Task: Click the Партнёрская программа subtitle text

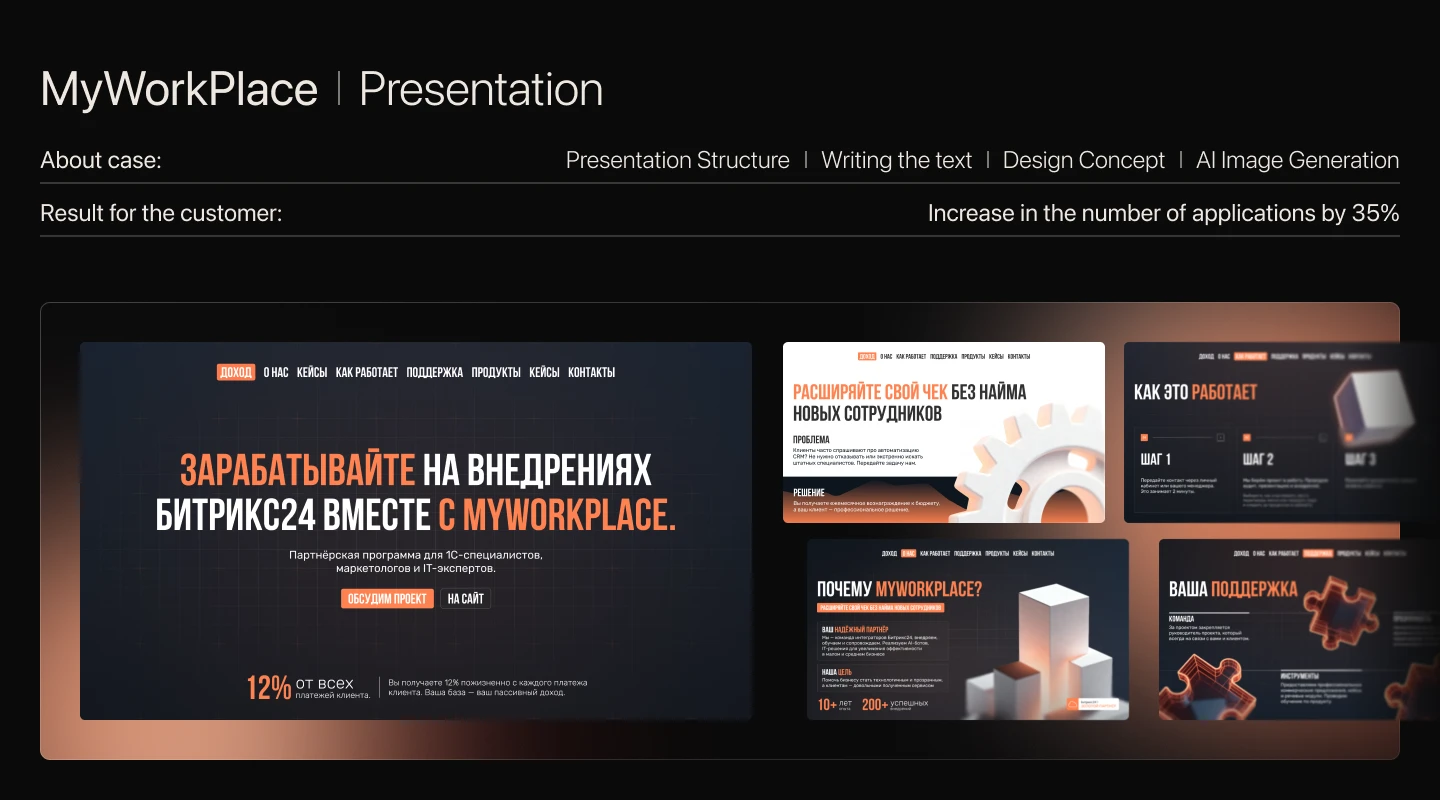Action: [x=416, y=561]
